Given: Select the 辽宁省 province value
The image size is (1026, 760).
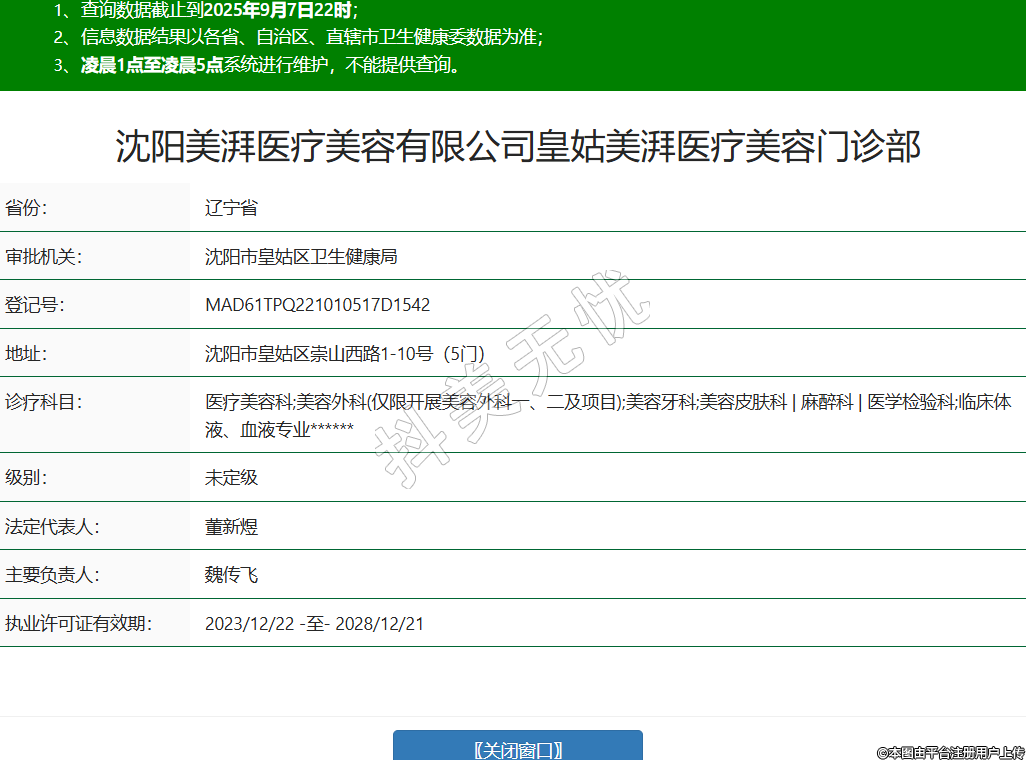Looking at the screenshot, I should [231, 208].
